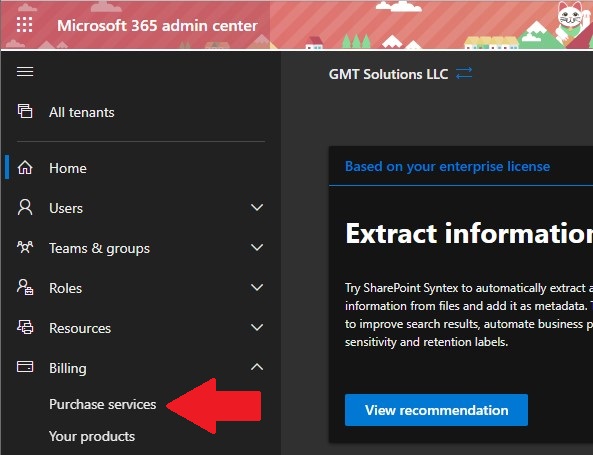The height and width of the screenshot is (455, 593).
Task: Click the Billing card icon
Action: point(25,367)
